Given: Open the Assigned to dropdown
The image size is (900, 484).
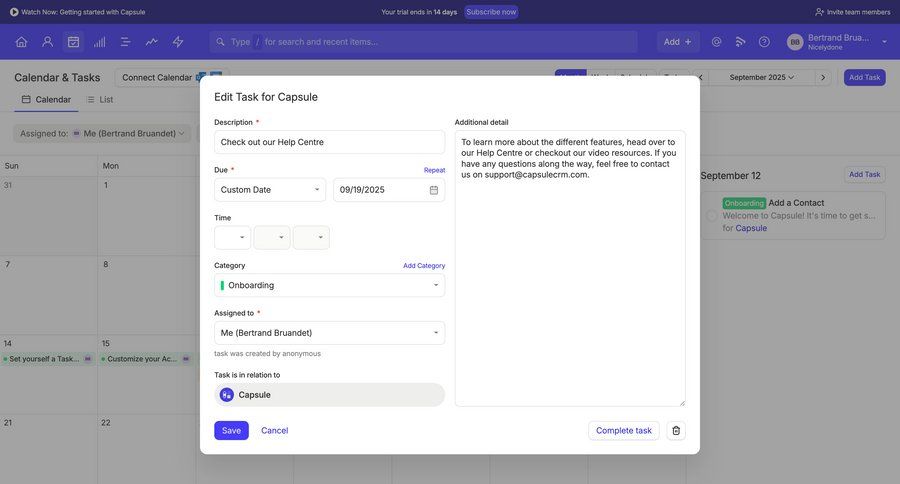Looking at the screenshot, I should (x=329, y=333).
